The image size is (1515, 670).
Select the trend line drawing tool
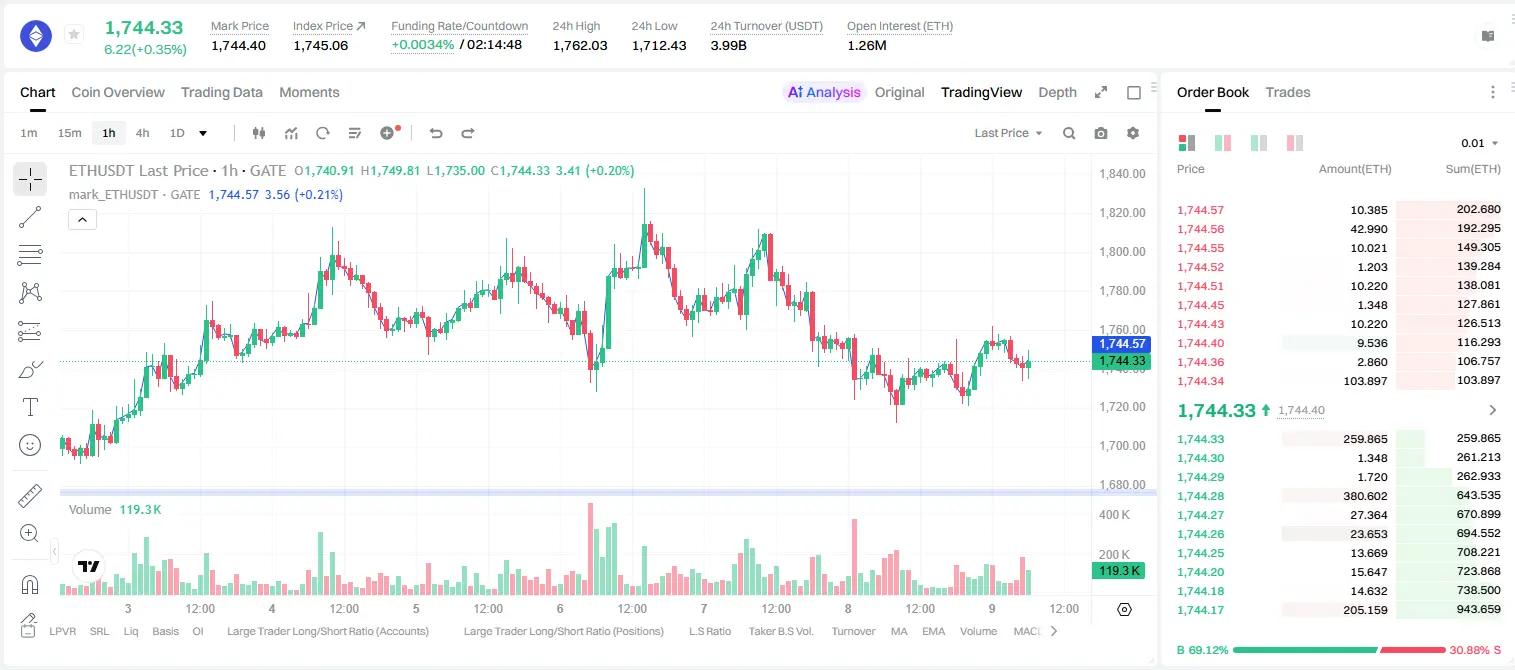(30, 217)
